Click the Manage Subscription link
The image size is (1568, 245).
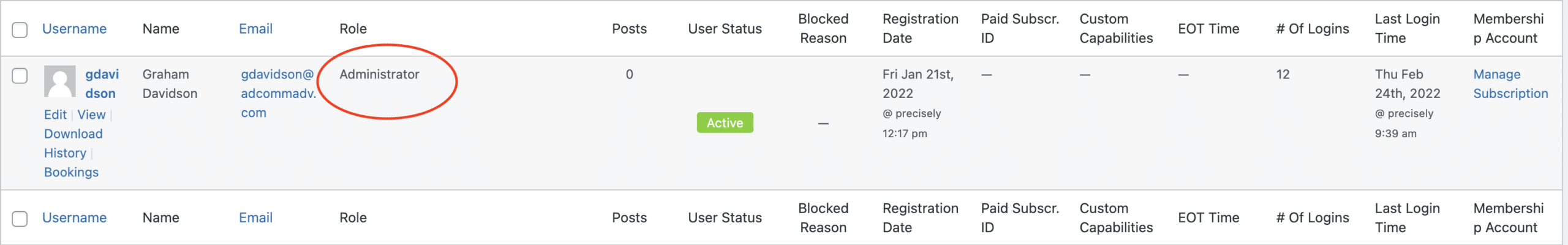tap(1510, 84)
